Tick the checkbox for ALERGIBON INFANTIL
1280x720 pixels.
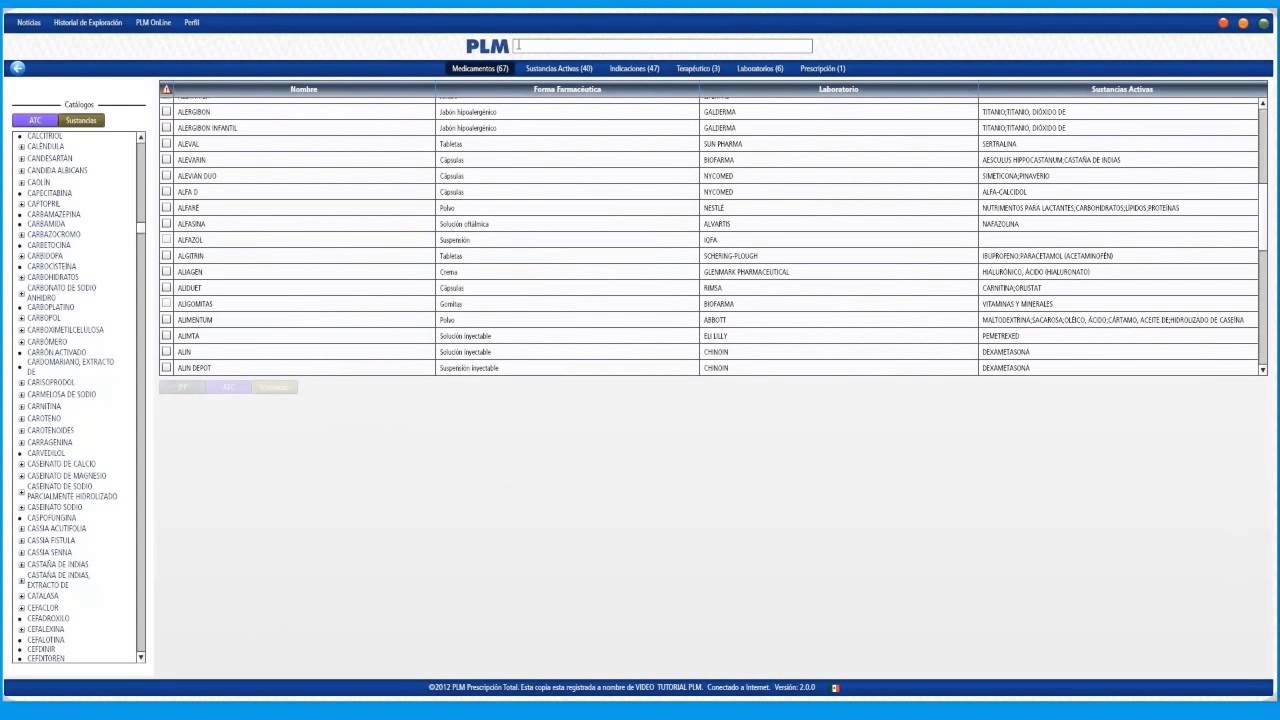click(x=166, y=128)
